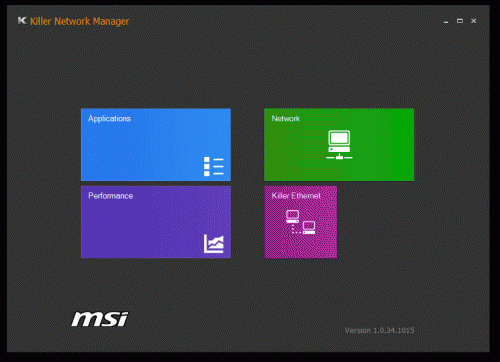This screenshot has width=500, height=362.
Task: Click the performance chart icon
Action: [214, 244]
